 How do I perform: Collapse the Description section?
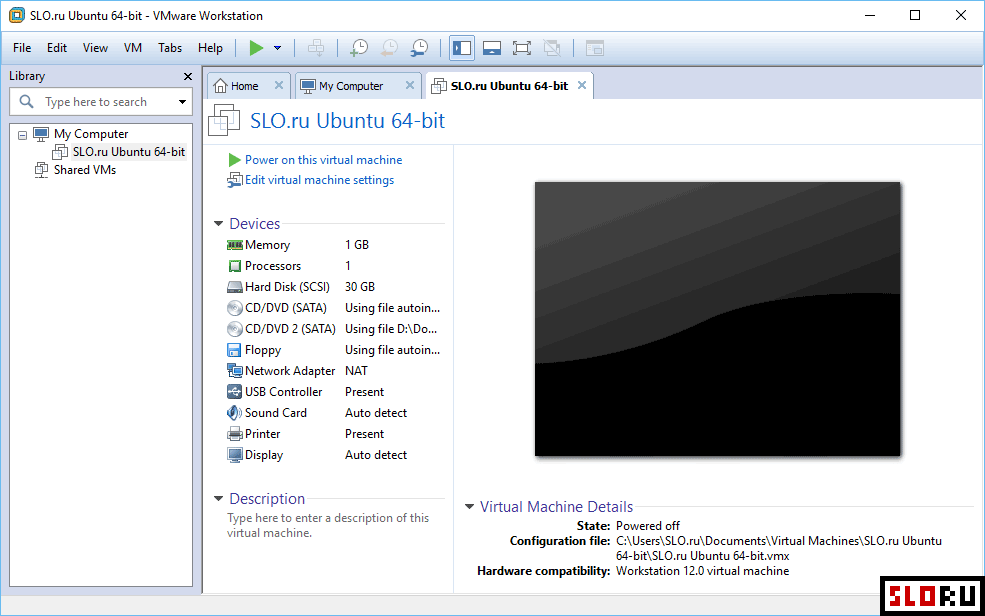pyautogui.click(x=219, y=499)
